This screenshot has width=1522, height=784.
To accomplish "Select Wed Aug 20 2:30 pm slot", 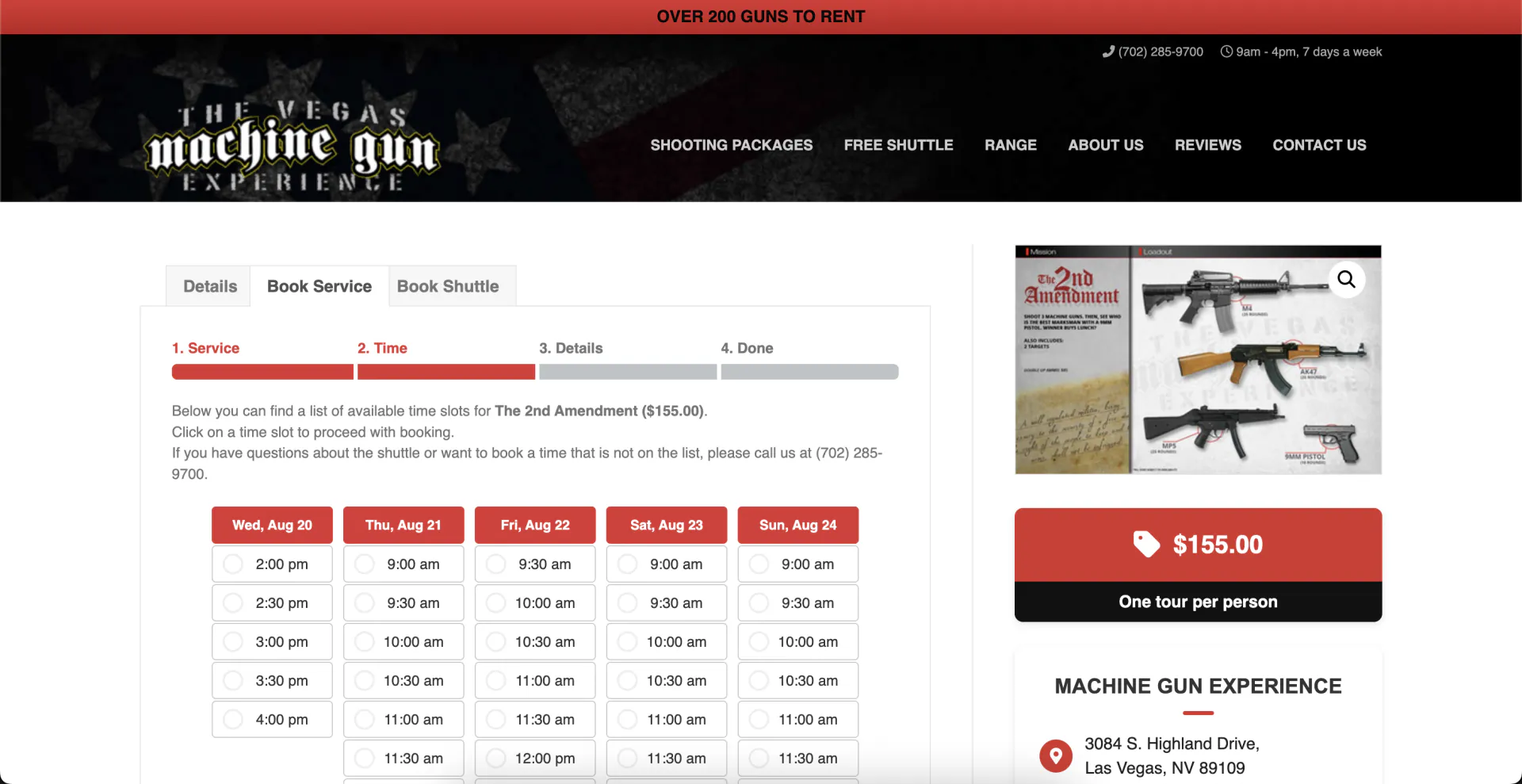I will coord(272,603).
